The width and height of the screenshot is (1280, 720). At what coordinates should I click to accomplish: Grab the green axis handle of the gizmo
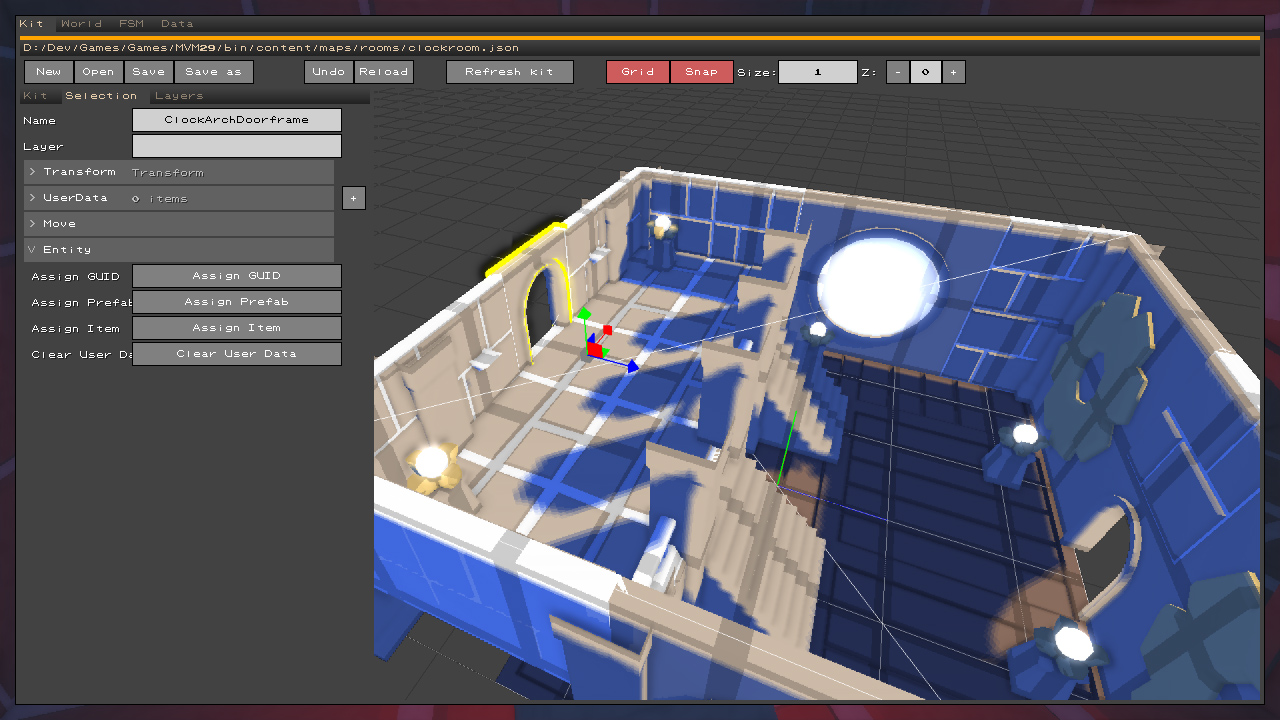click(x=584, y=314)
